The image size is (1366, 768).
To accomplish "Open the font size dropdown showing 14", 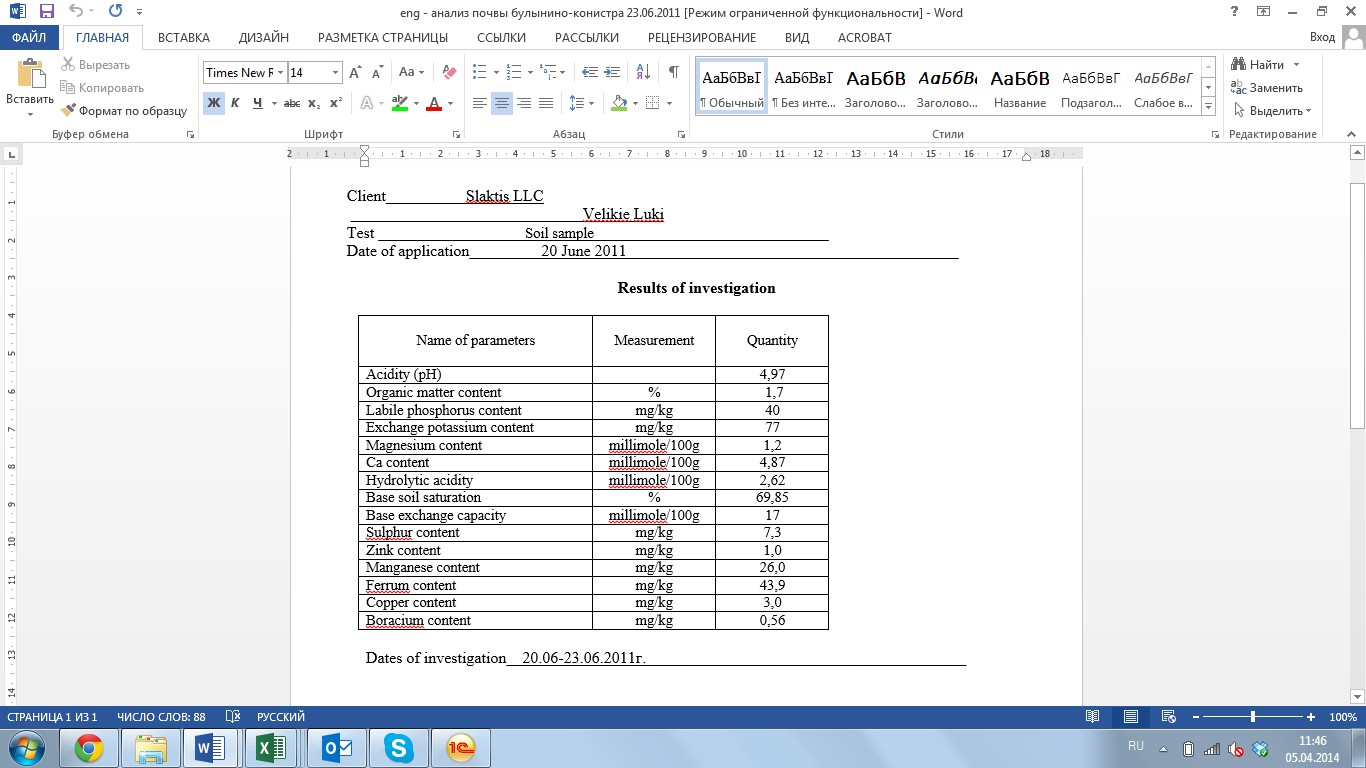I will point(335,72).
